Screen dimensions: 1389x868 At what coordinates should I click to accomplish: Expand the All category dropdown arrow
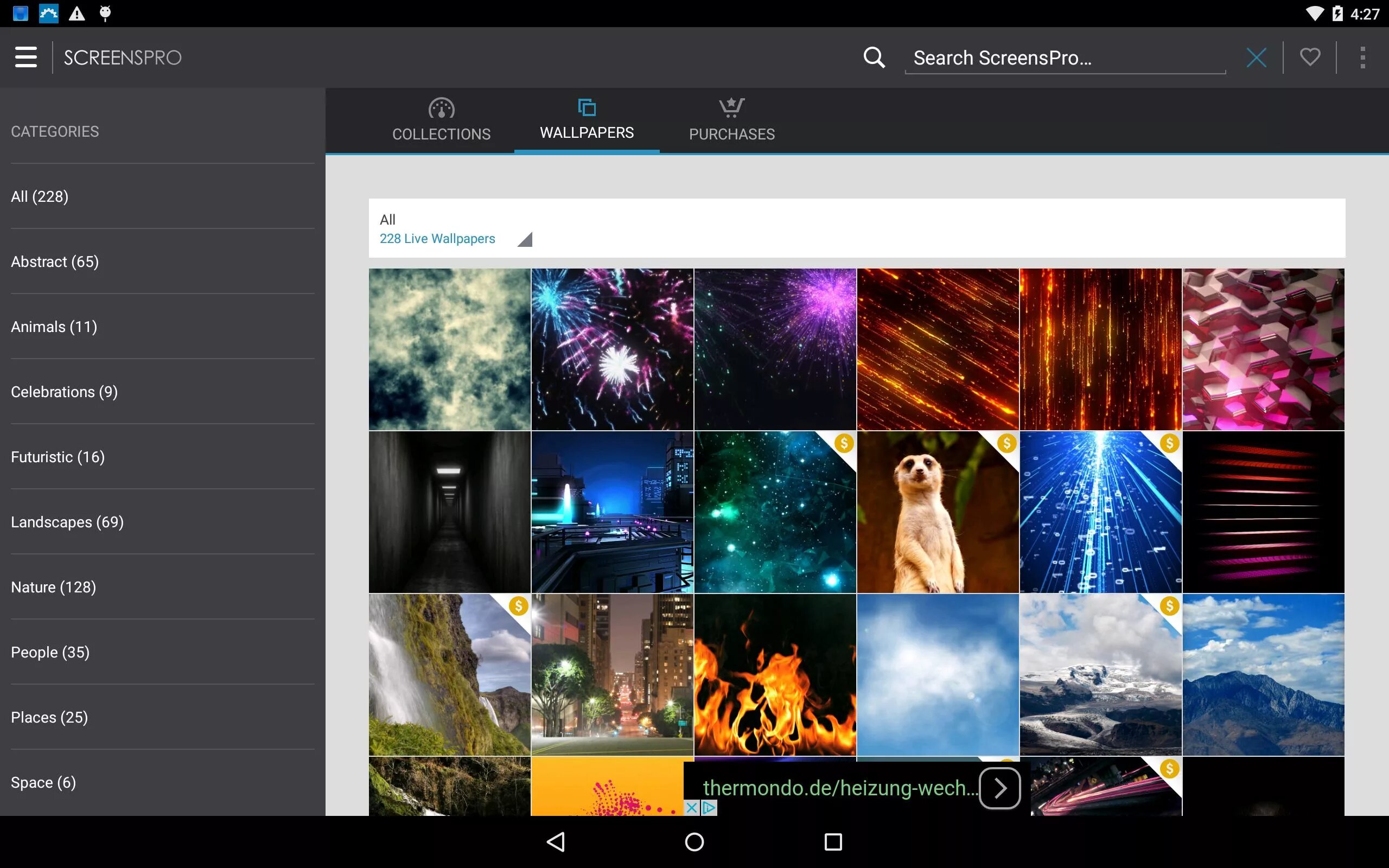(x=524, y=239)
